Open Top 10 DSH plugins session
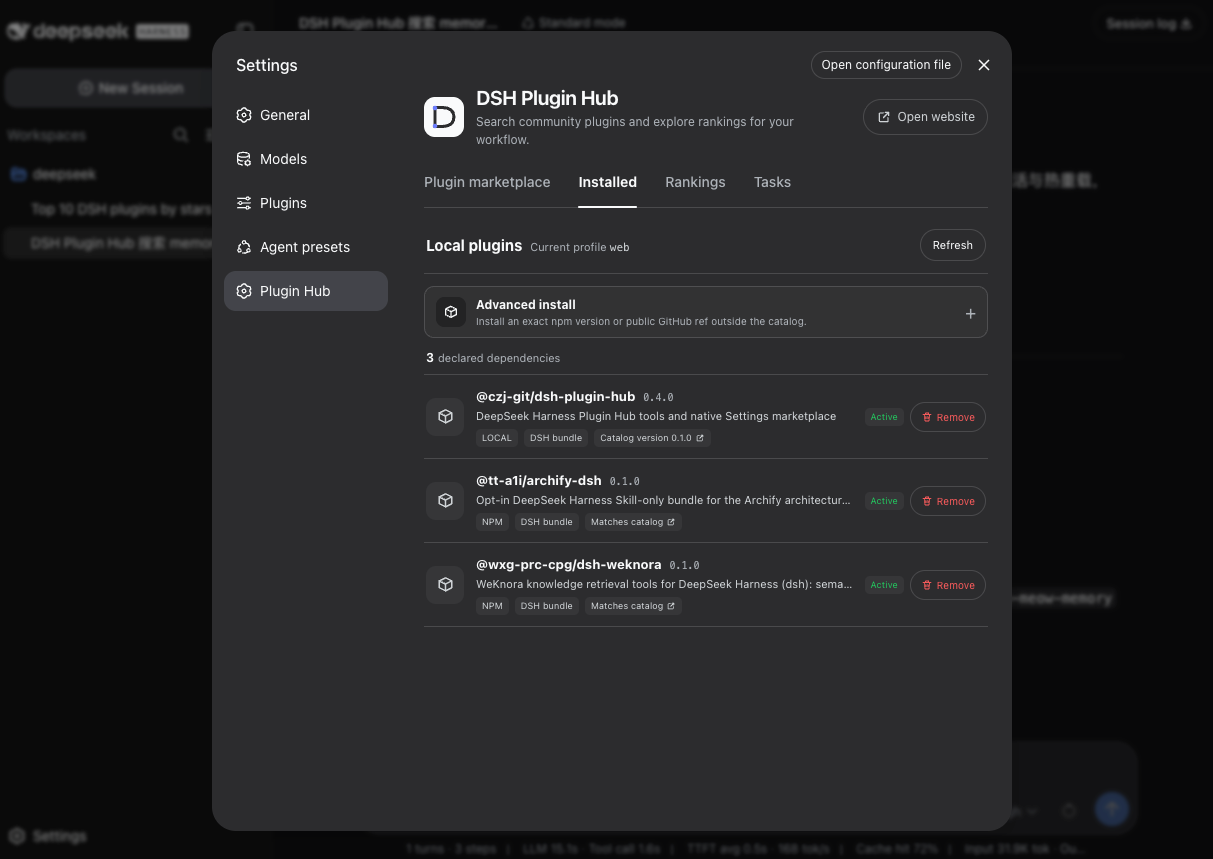1213x859 pixels. [x=120, y=209]
